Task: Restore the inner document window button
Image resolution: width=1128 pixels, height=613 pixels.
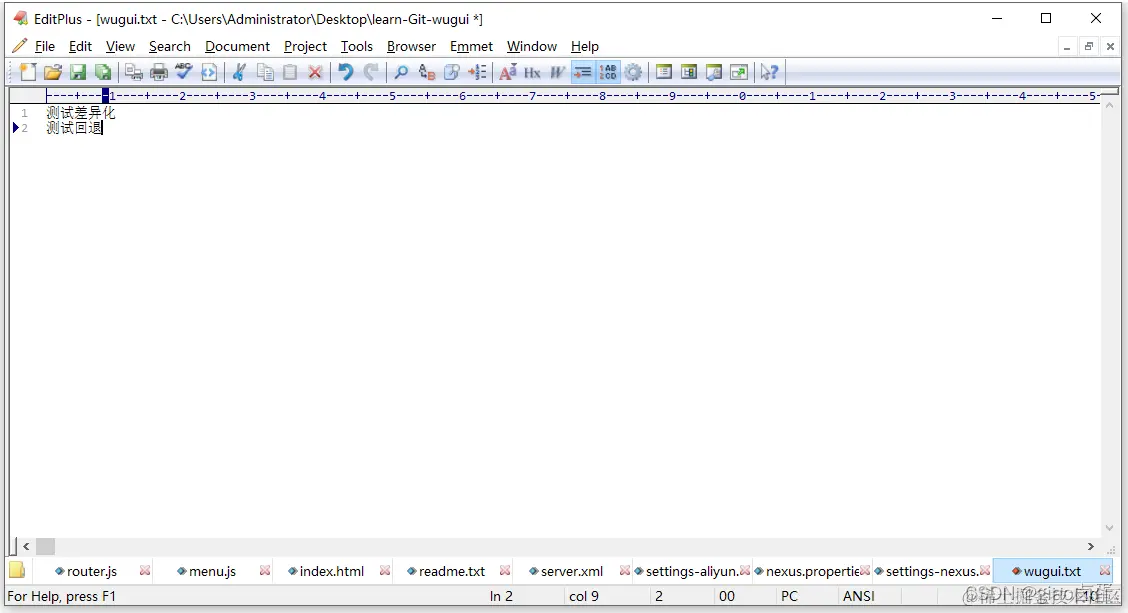Action: pos(1088,47)
